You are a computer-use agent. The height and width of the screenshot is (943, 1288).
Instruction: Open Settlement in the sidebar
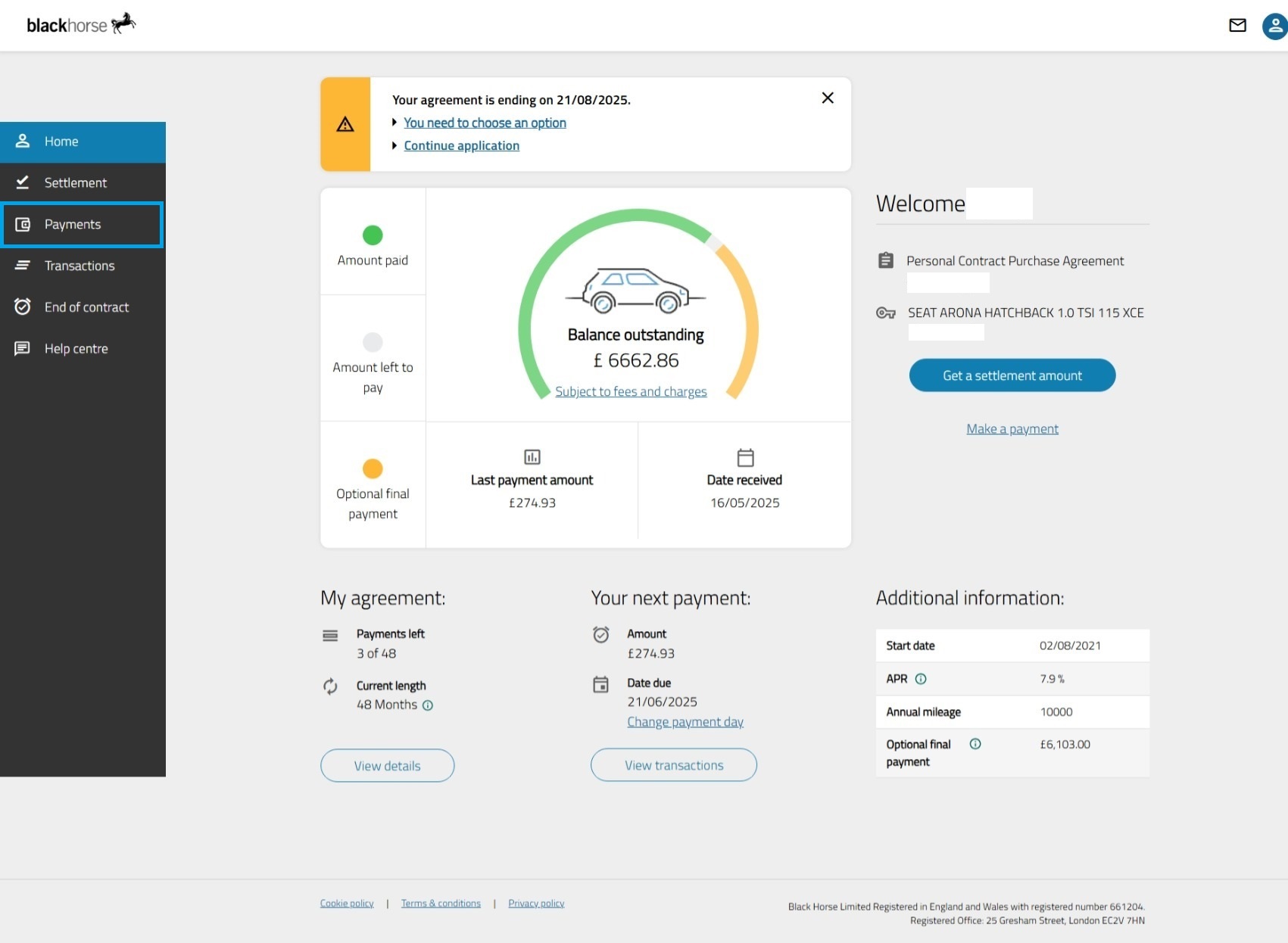coord(83,183)
